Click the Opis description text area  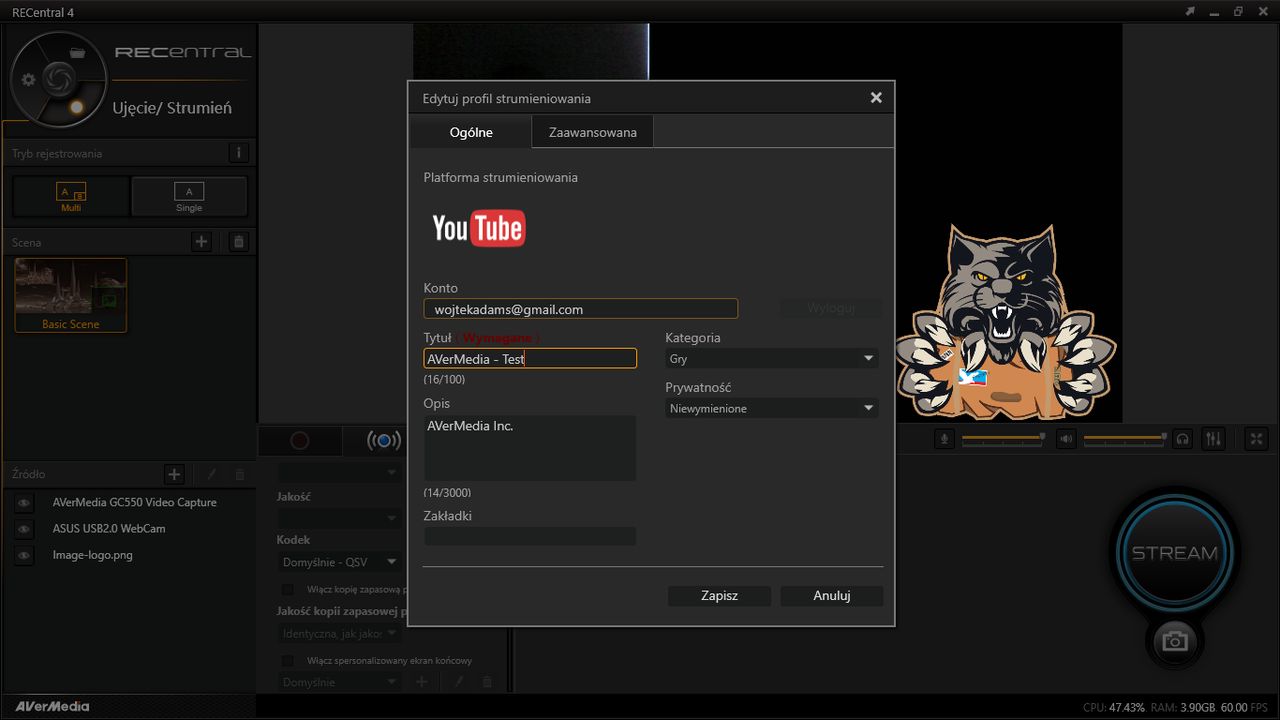click(530, 448)
